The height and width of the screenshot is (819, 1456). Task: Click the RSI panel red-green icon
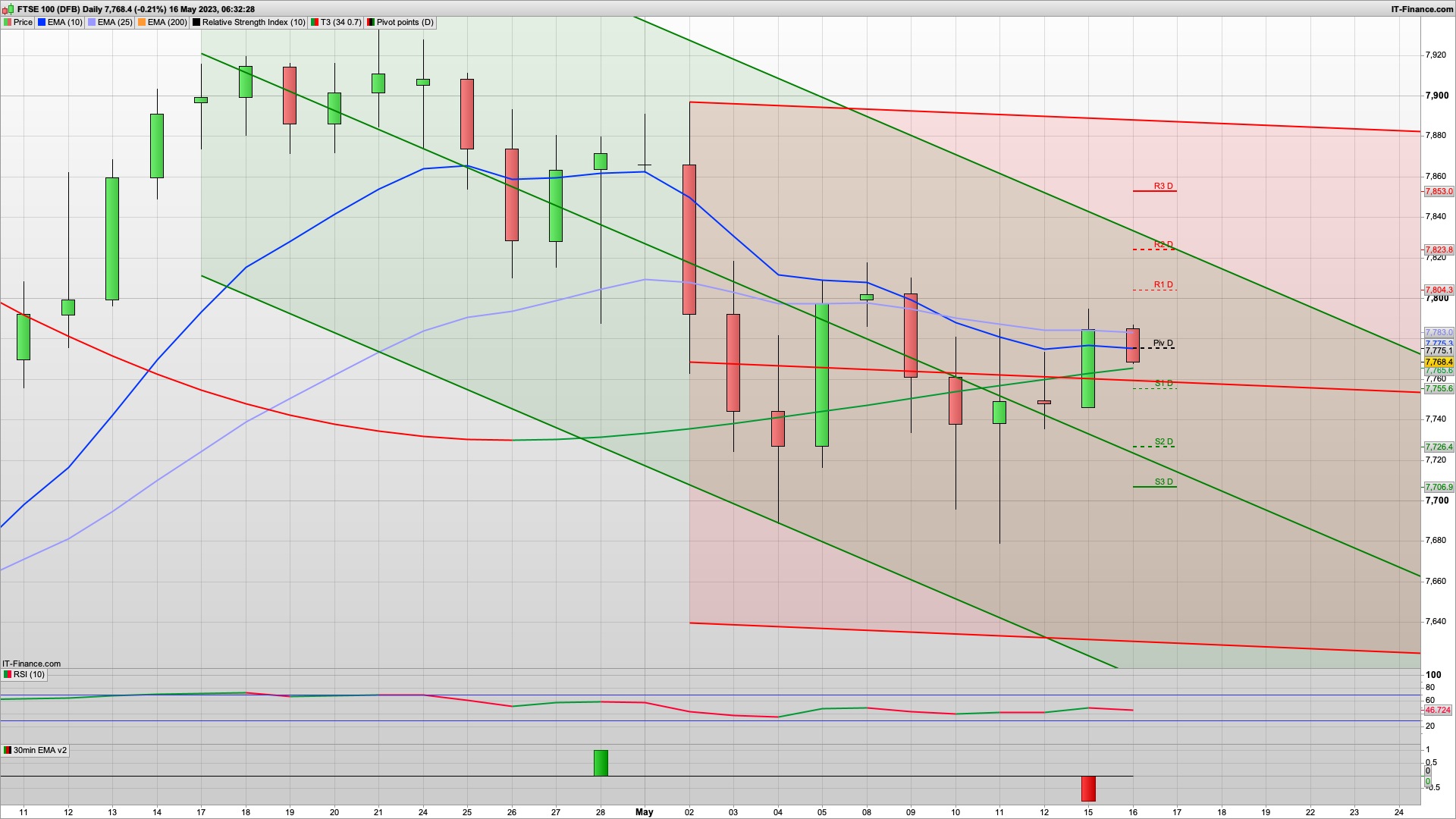(x=8, y=675)
